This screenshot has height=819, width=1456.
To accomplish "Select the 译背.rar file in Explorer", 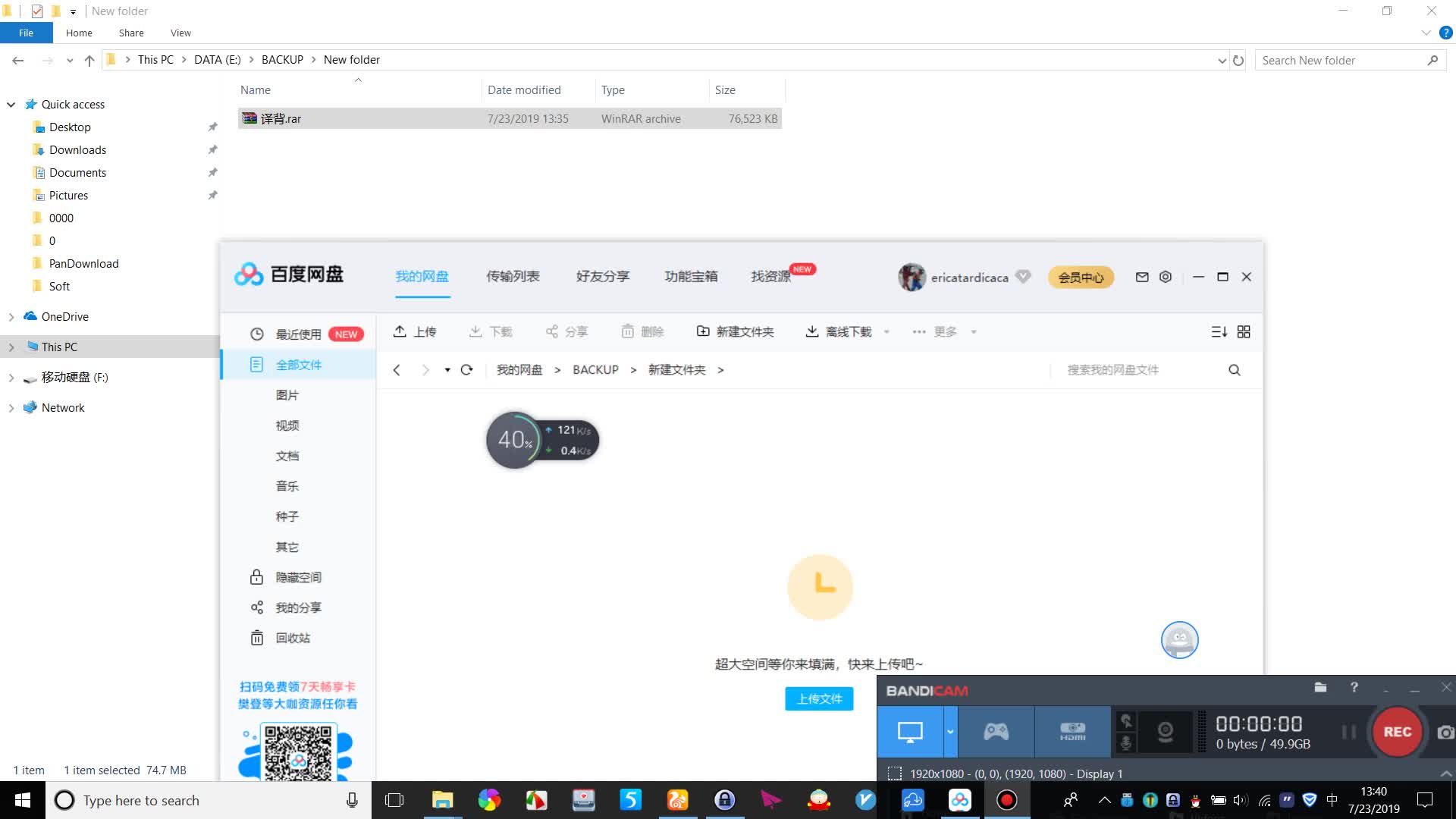I will 510,118.
